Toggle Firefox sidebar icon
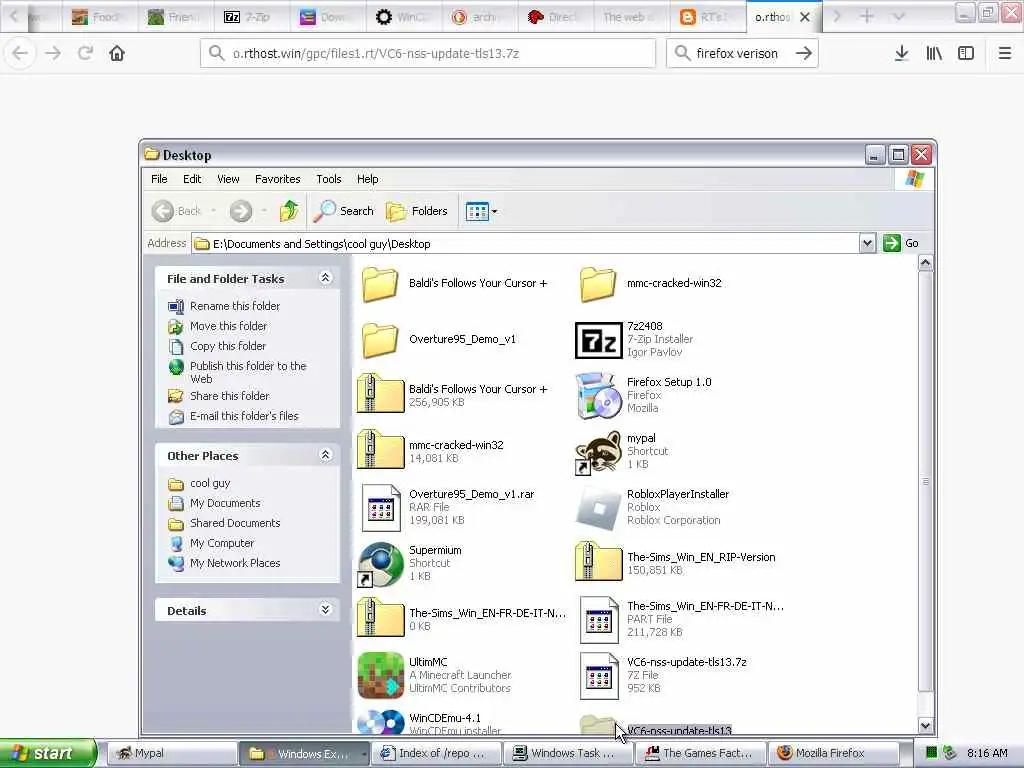 click(x=966, y=53)
